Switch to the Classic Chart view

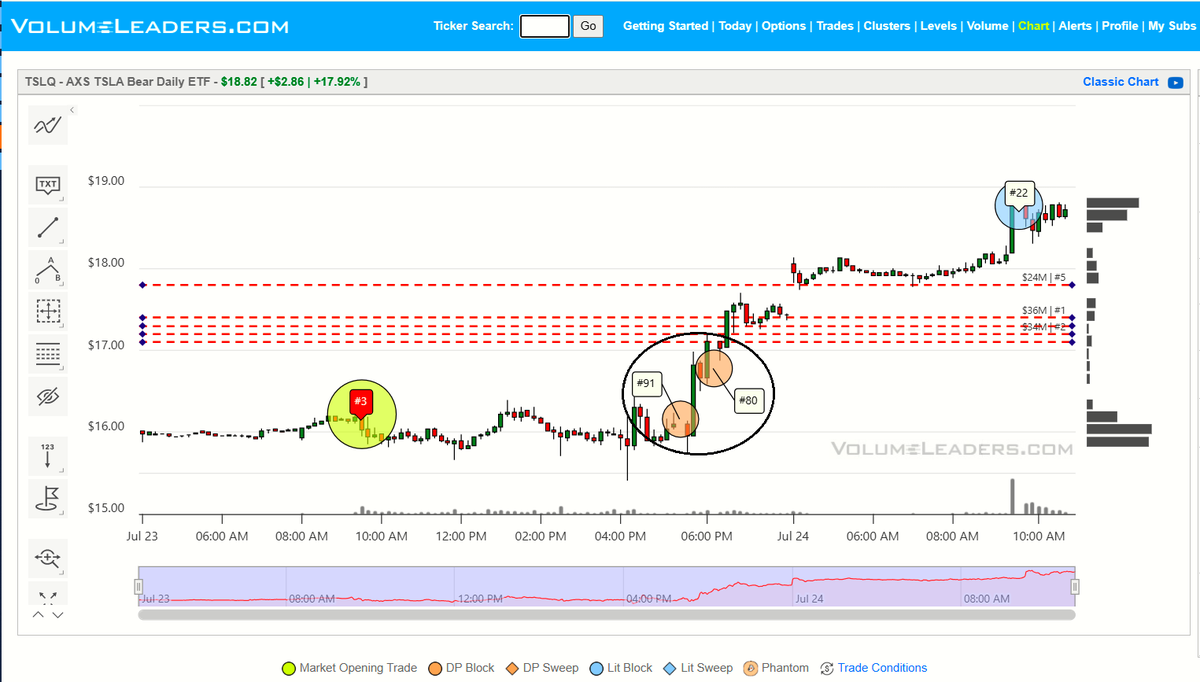coord(1120,82)
